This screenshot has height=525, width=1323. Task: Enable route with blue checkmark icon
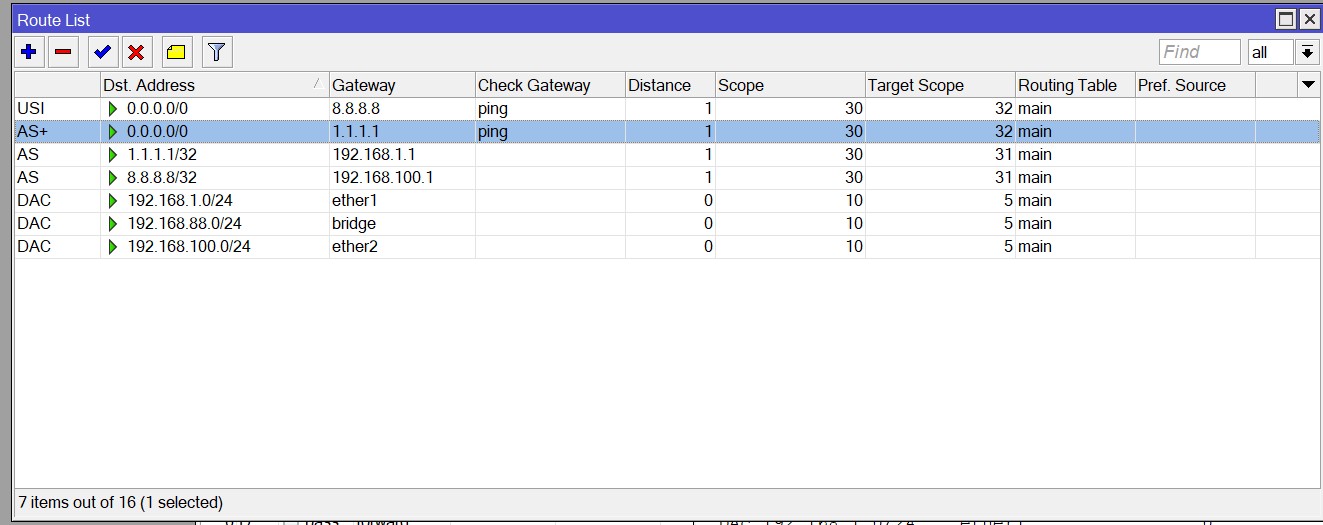[102, 52]
